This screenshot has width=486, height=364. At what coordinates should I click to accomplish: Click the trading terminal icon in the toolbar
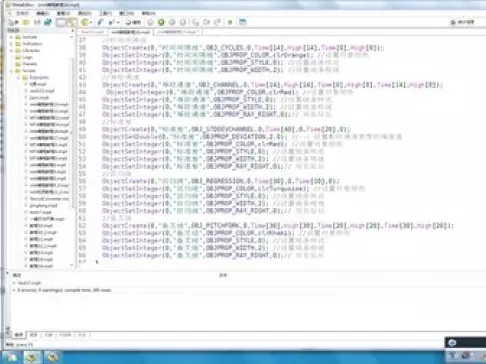(x=243, y=22)
